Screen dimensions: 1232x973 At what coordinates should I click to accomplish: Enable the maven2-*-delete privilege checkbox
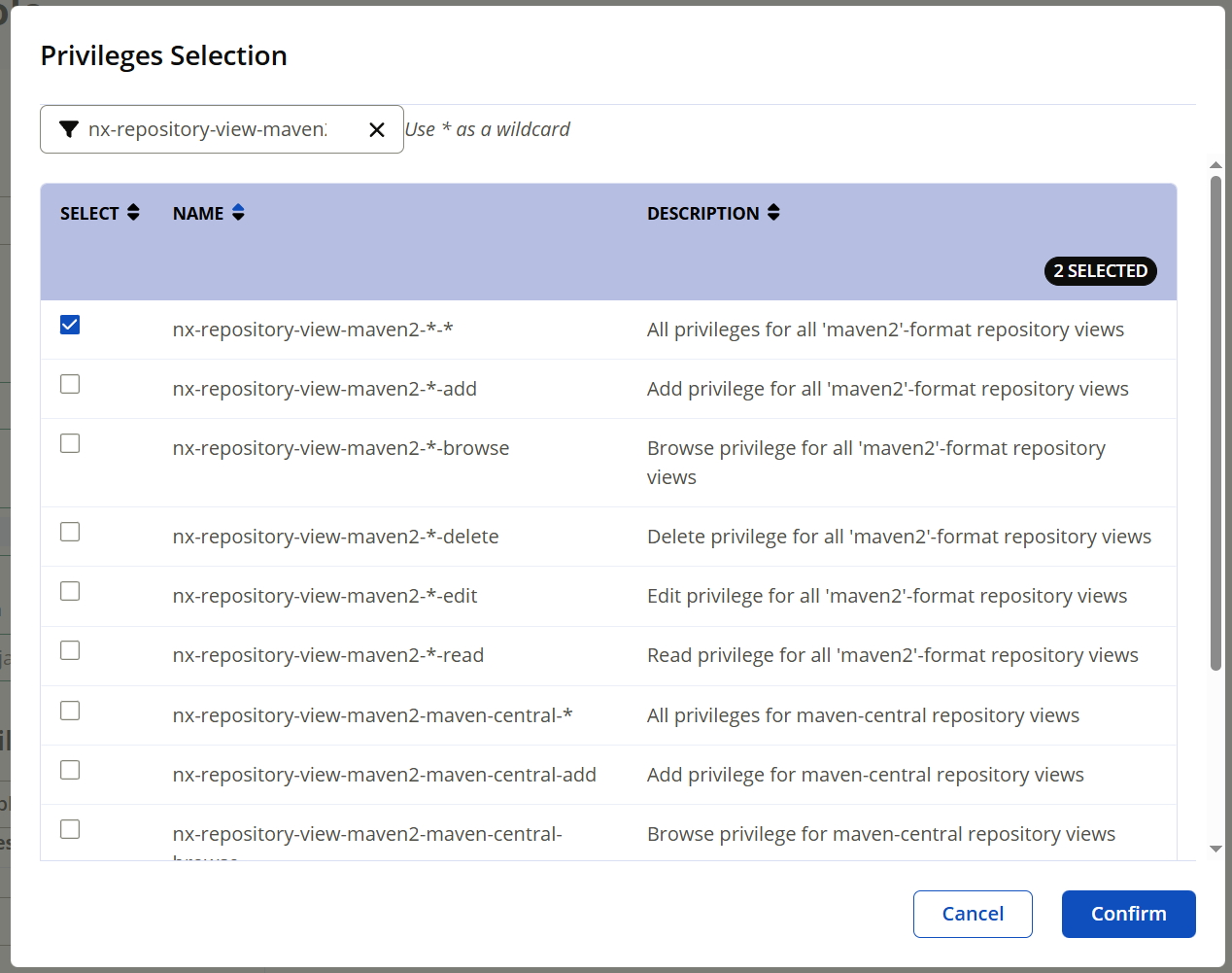[x=70, y=532]
